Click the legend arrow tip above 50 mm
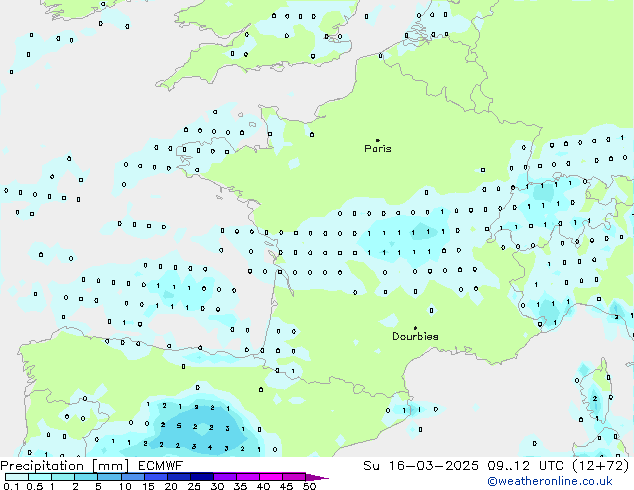 (317, 477)
